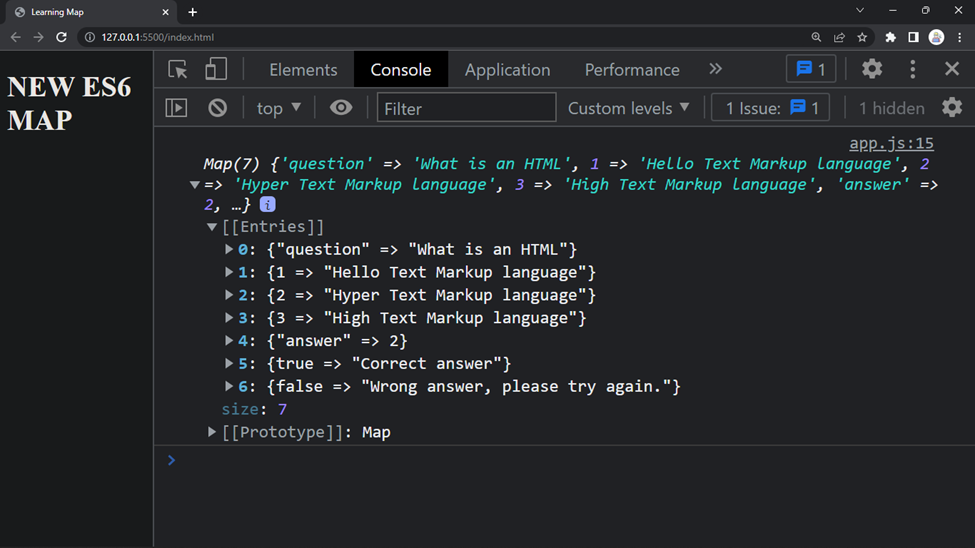This screenshot has height=548, width=975.
Task: Bookmark this page with star icon
Action: (862, 37)
